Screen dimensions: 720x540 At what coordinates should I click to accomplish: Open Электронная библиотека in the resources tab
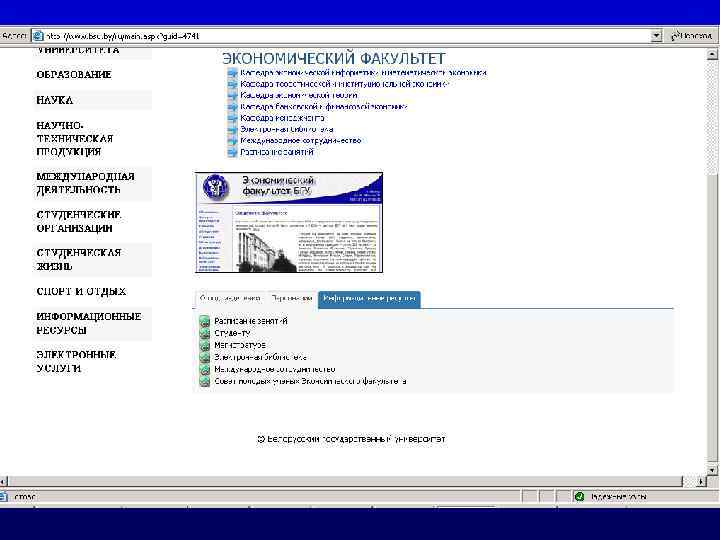[260, 357]
